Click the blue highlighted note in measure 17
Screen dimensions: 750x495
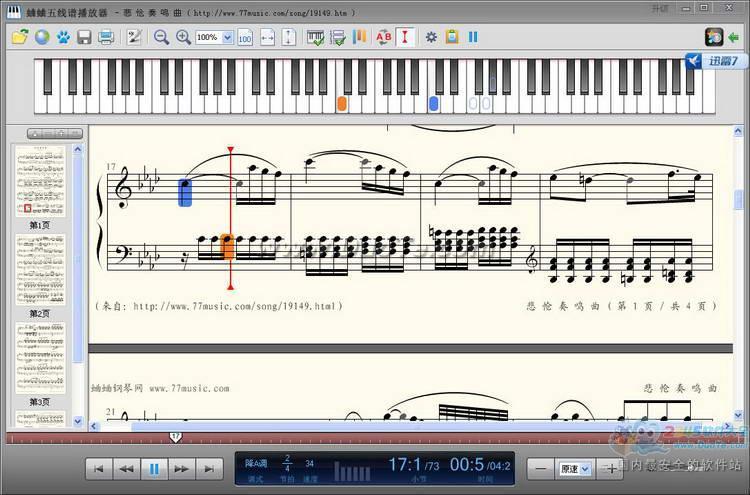(185, 192)
